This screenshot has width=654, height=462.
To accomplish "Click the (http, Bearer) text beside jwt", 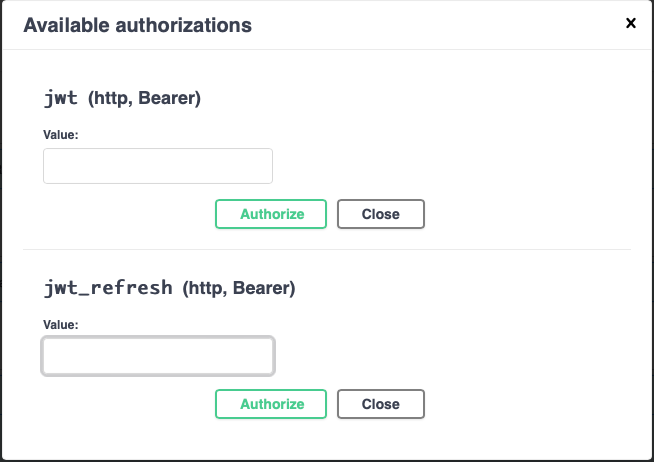I will click(144, 98).
